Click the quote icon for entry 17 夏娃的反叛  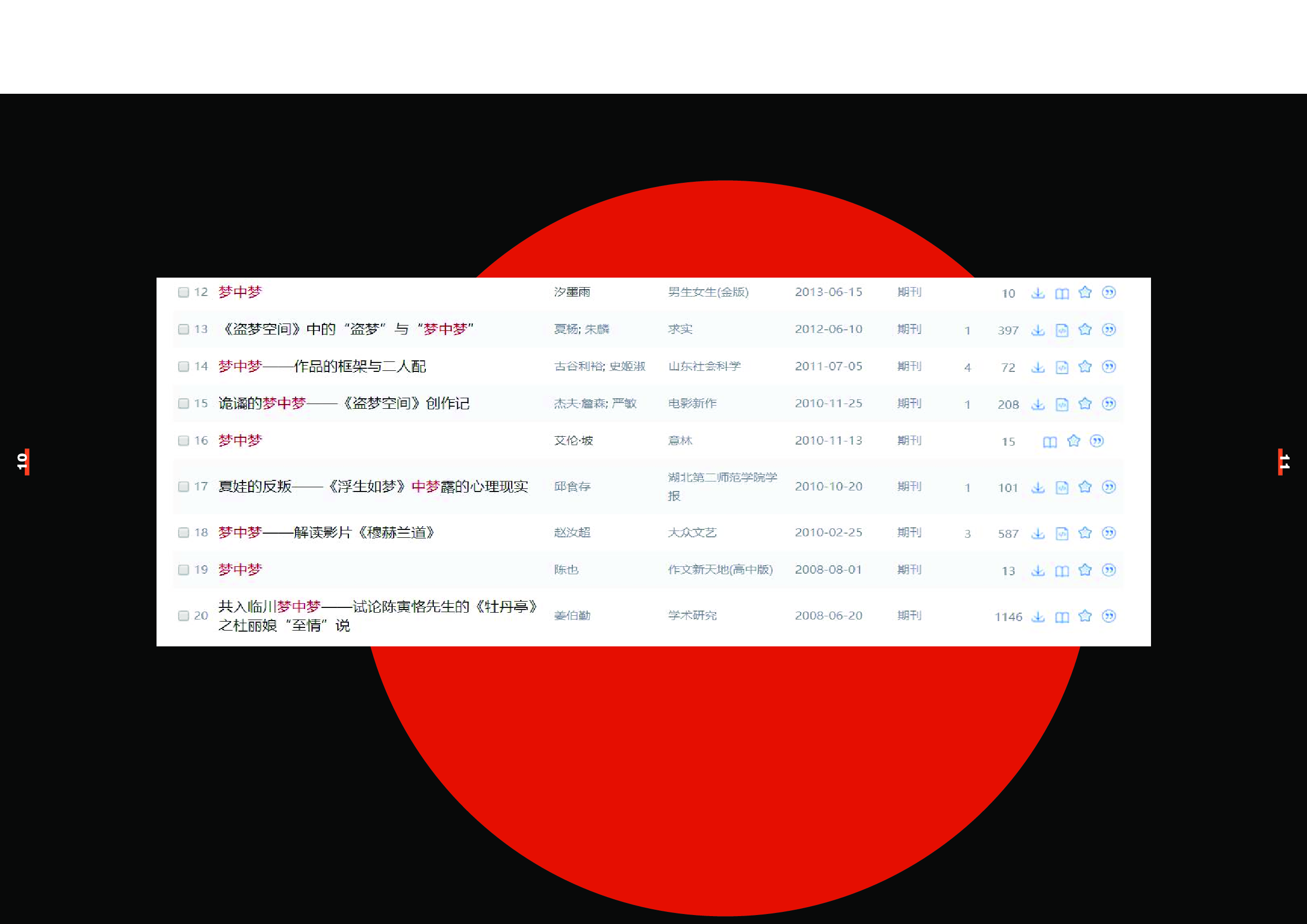[x=1109, y=487]
